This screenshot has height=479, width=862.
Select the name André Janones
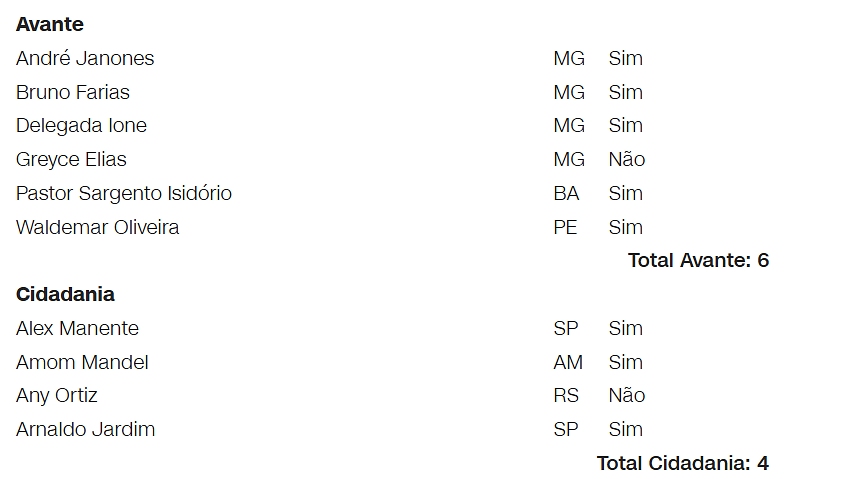click(x=85, y=58)
